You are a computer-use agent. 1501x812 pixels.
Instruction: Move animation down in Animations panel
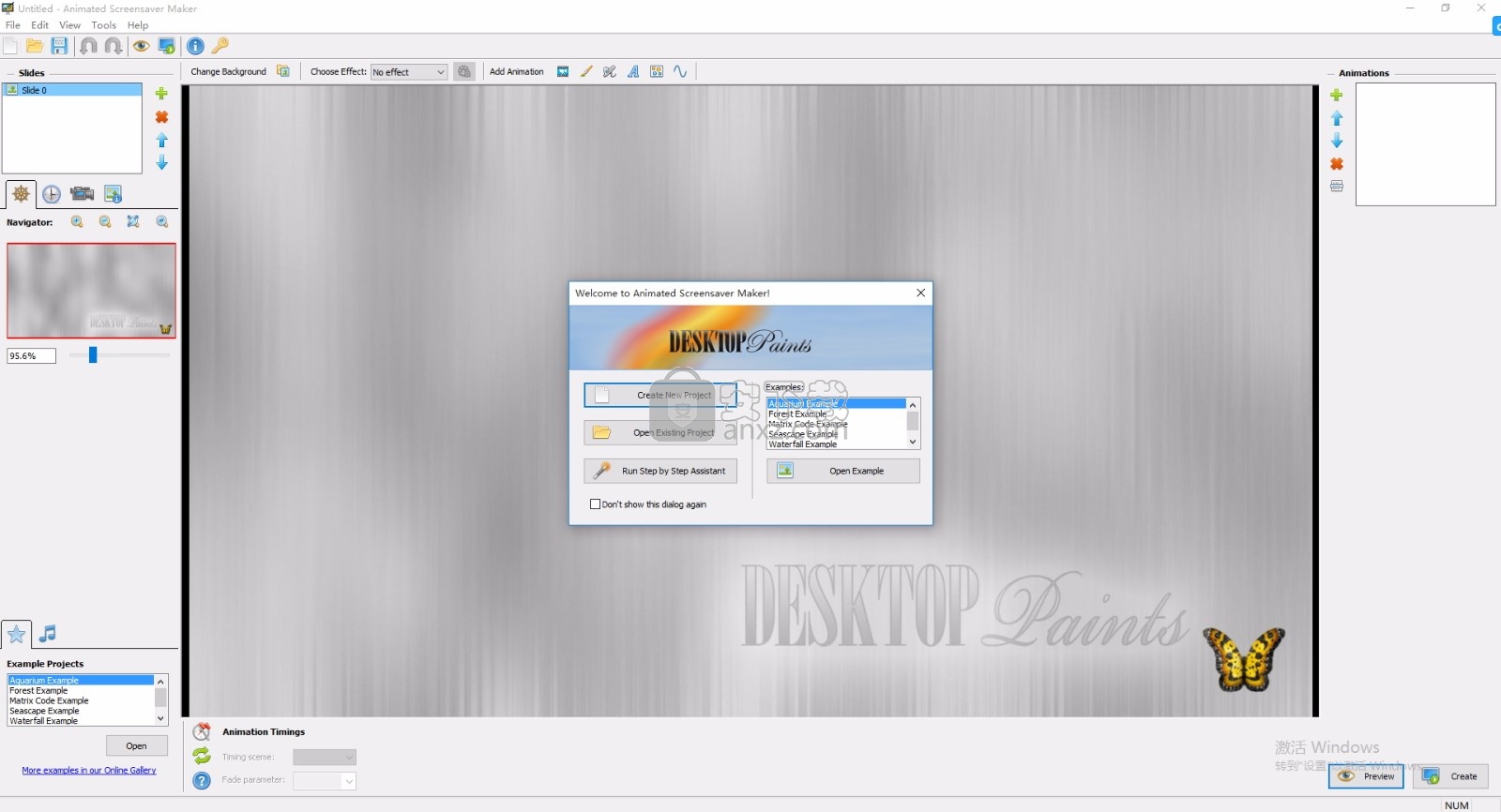[x=1337, y=141]
